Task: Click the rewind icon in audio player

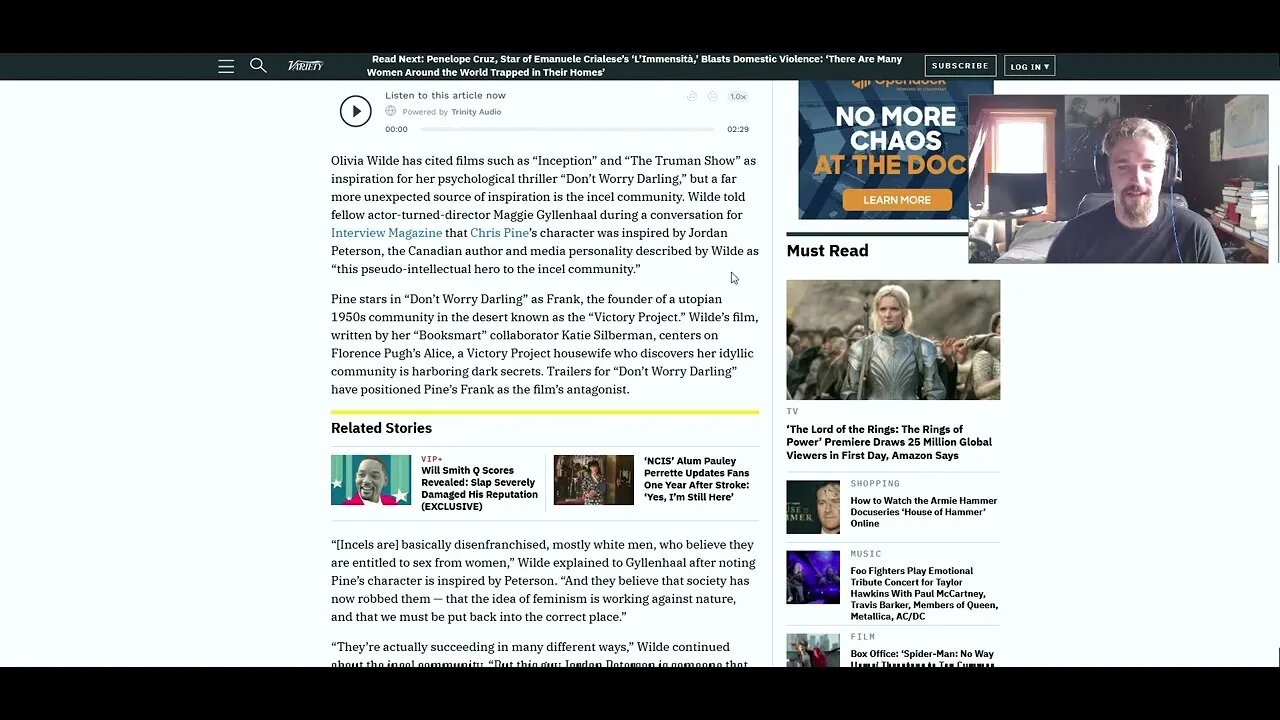Action: [692, 96]
